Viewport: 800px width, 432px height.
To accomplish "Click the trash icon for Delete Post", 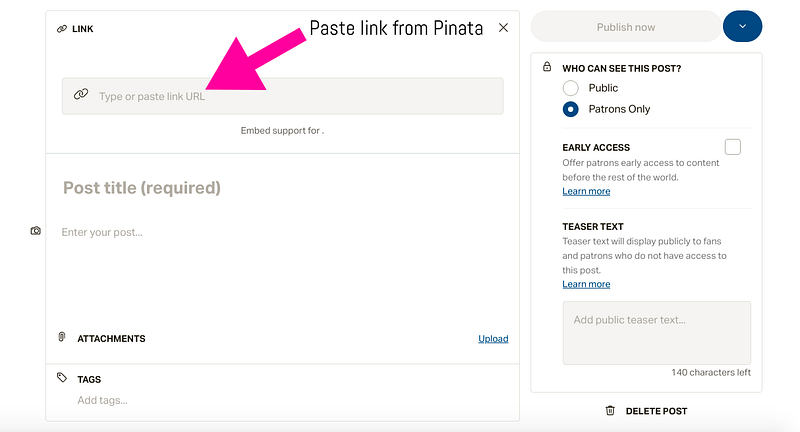I will [x=610, y=410].
